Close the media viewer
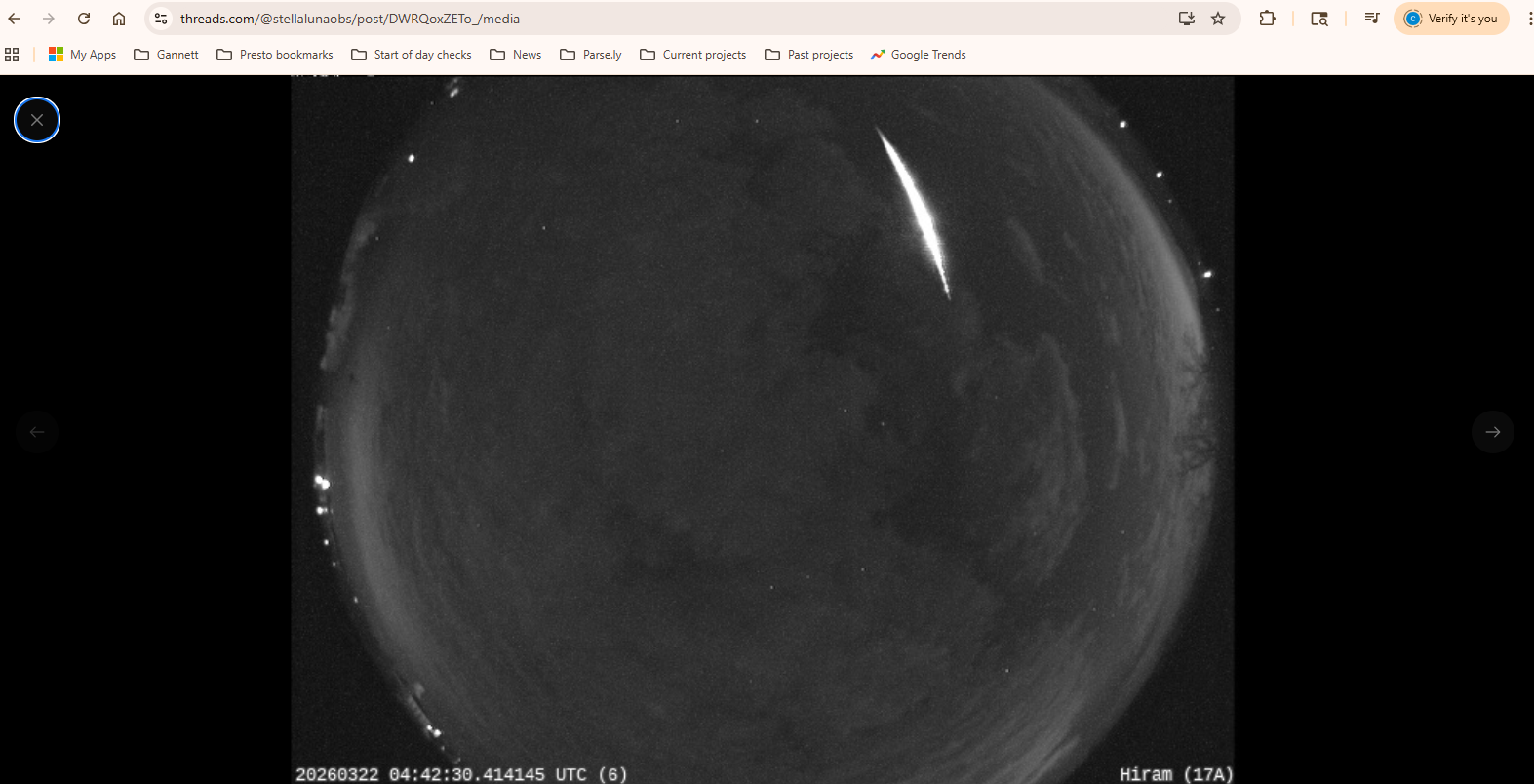This screenshot has height=784, width=1534. click(37, 120)
